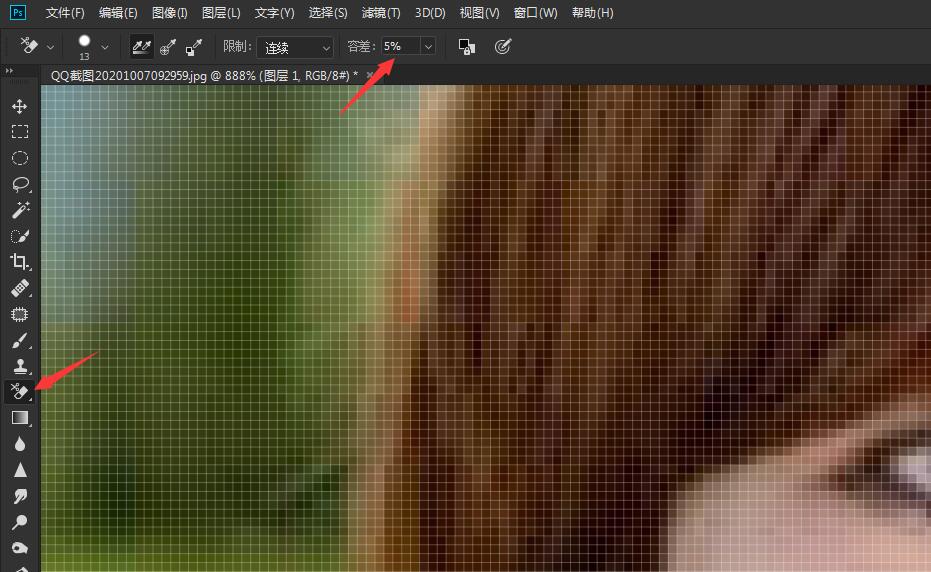Select the Clone Stamp tool

20,366
